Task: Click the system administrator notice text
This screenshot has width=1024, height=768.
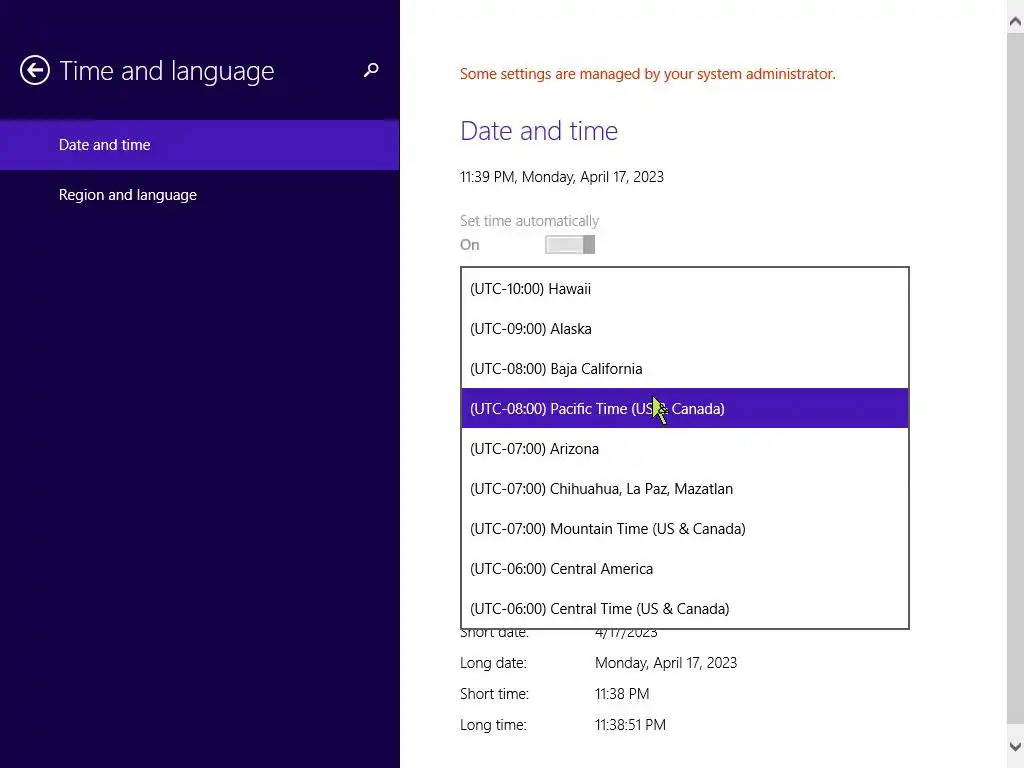Action: click(x=647, y=74)
